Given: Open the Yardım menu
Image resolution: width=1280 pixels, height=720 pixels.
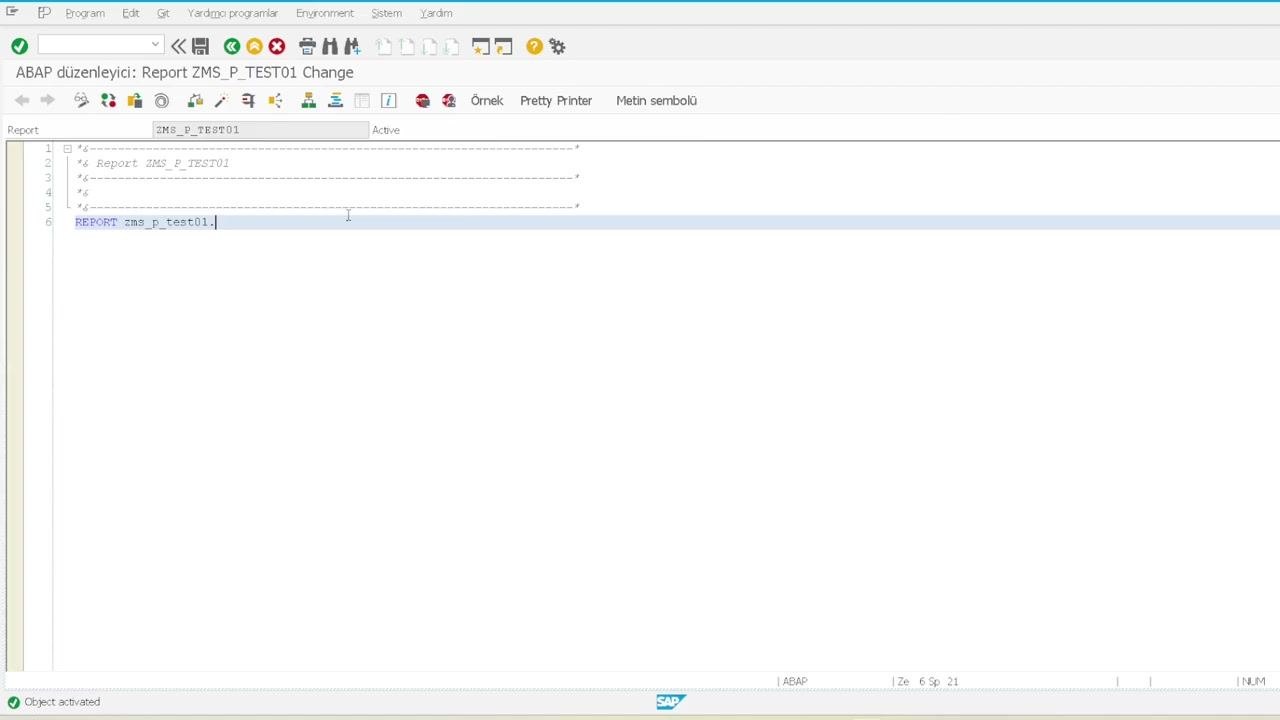Looking at the screenshot, I should click(x=436, y=13).
